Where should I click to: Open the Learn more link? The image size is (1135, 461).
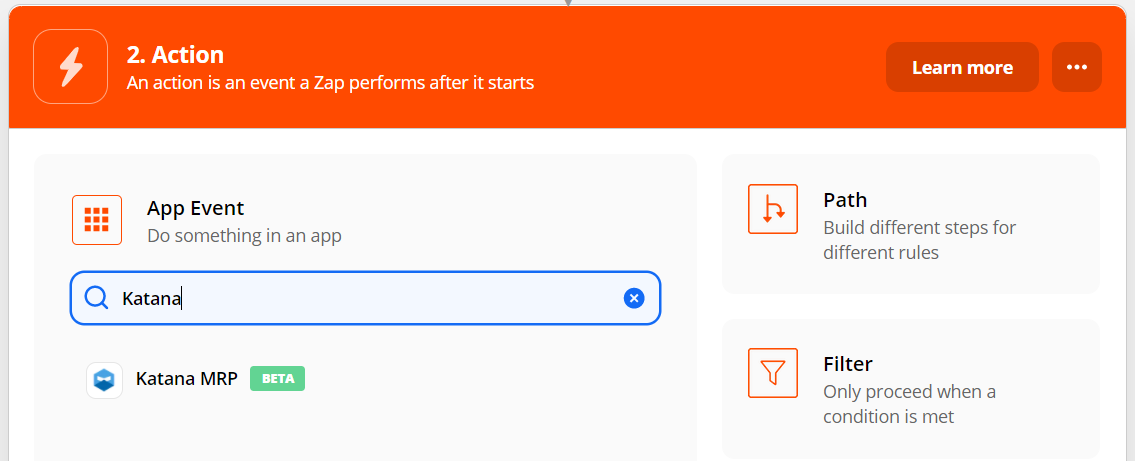pos(962,67)
